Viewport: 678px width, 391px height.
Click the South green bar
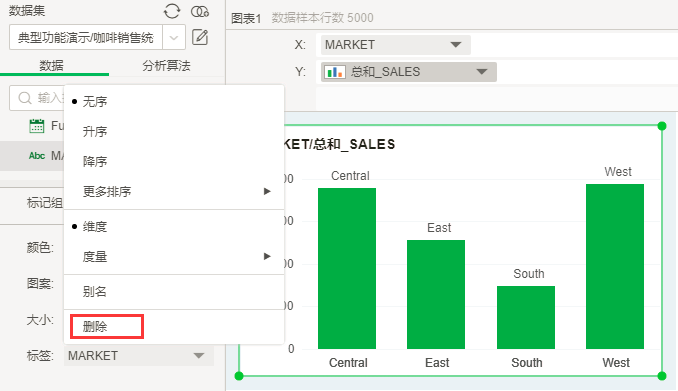[x=526, y=317]
